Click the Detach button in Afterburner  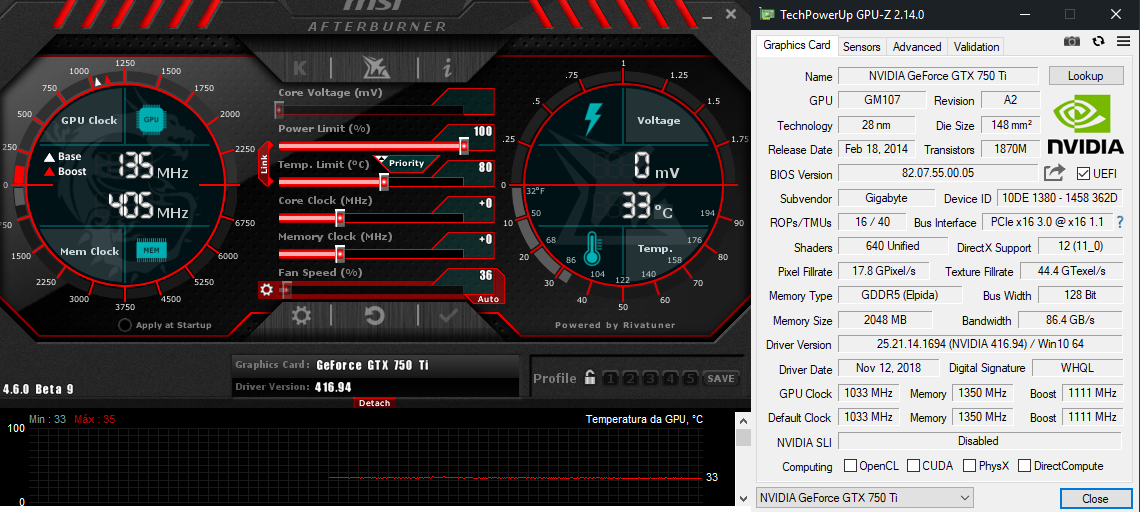tap(374, 403)
